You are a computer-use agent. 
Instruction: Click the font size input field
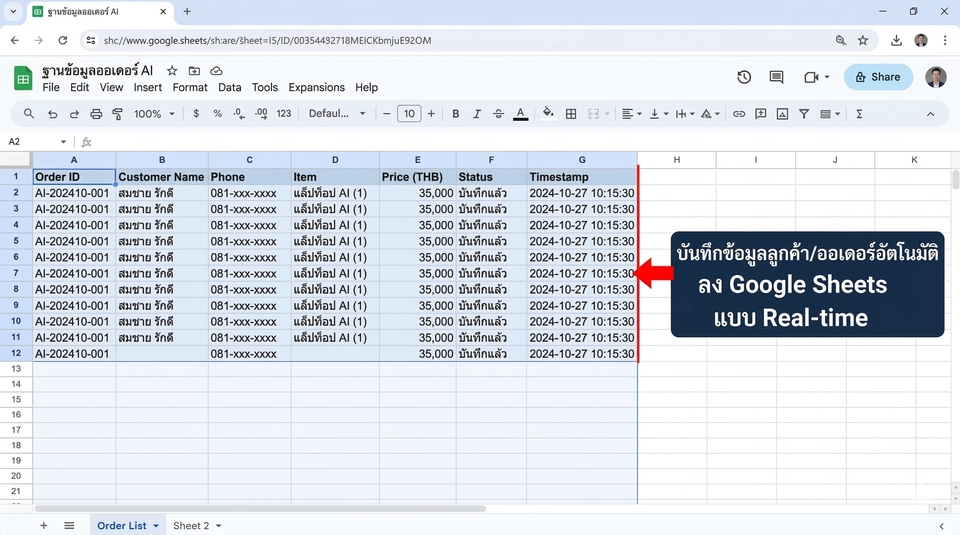tap(409, 114)
